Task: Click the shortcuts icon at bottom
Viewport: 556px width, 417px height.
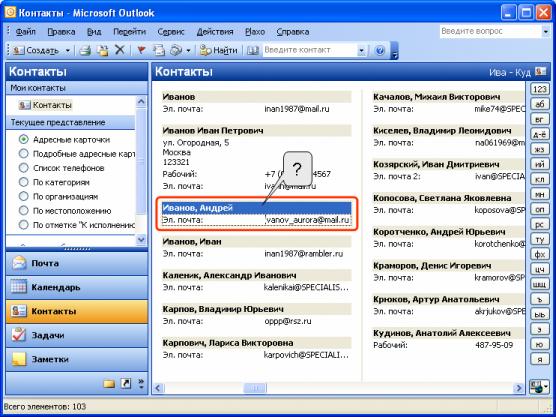Action: point(126,383)
